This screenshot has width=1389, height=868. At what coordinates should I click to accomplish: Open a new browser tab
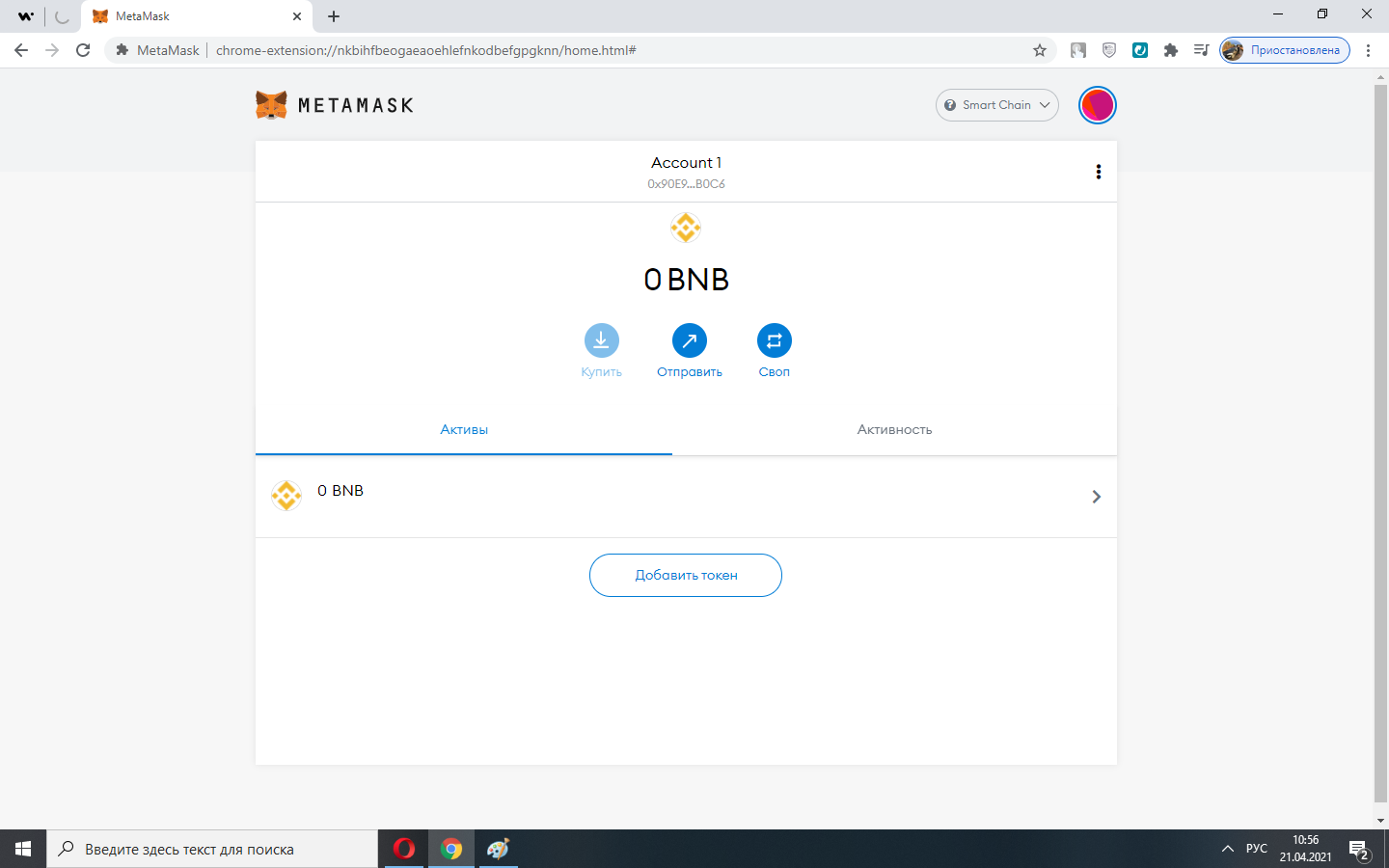[334, 16]
